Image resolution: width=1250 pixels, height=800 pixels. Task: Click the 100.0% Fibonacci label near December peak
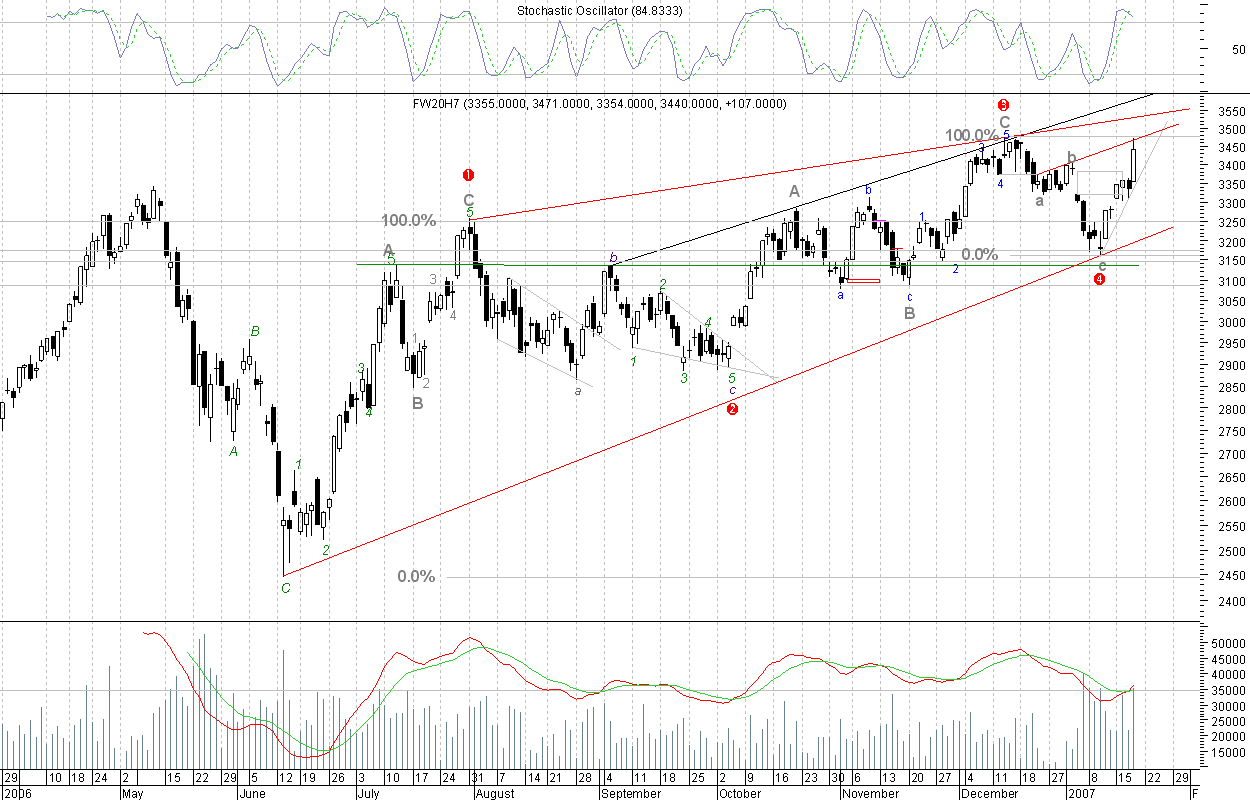click(973, 136)
